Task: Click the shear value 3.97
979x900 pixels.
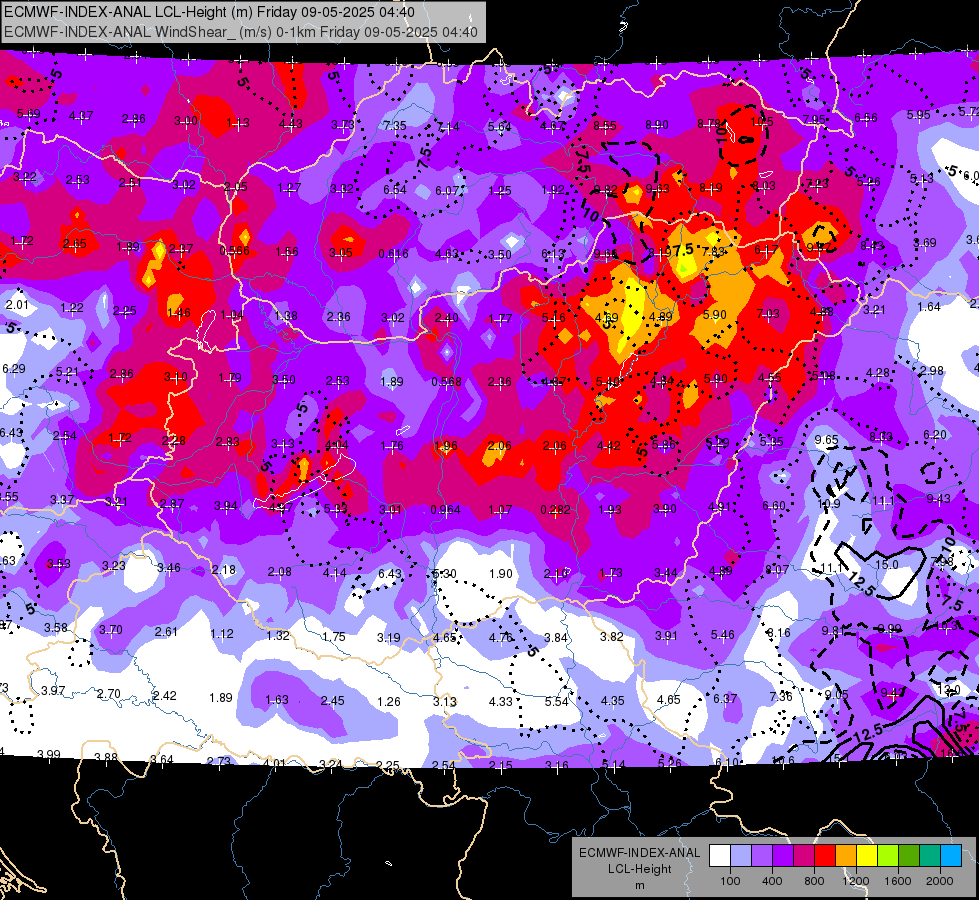Action: [x=53, y=691]
